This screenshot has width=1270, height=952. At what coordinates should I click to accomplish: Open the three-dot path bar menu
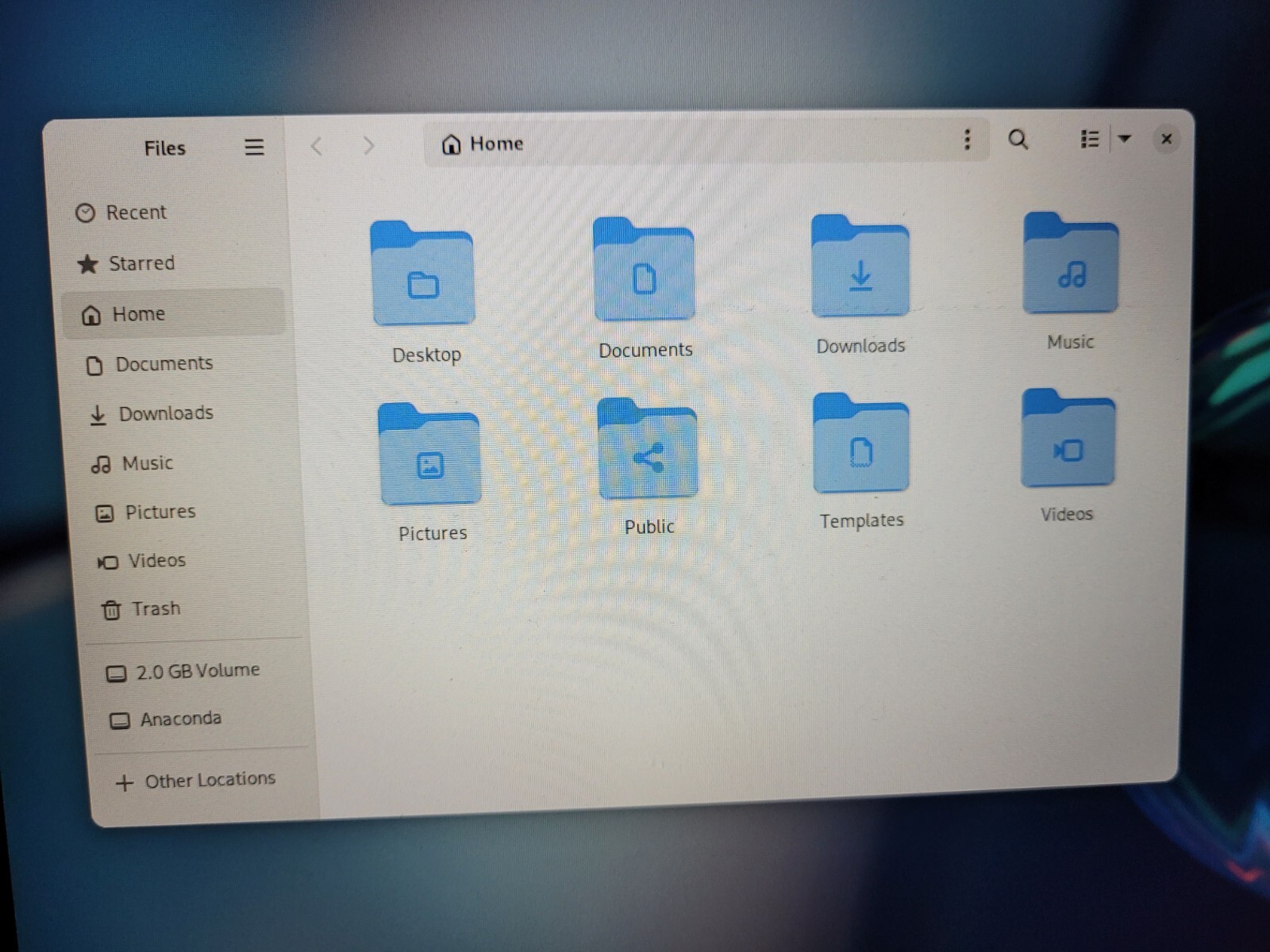coord(967,140)
